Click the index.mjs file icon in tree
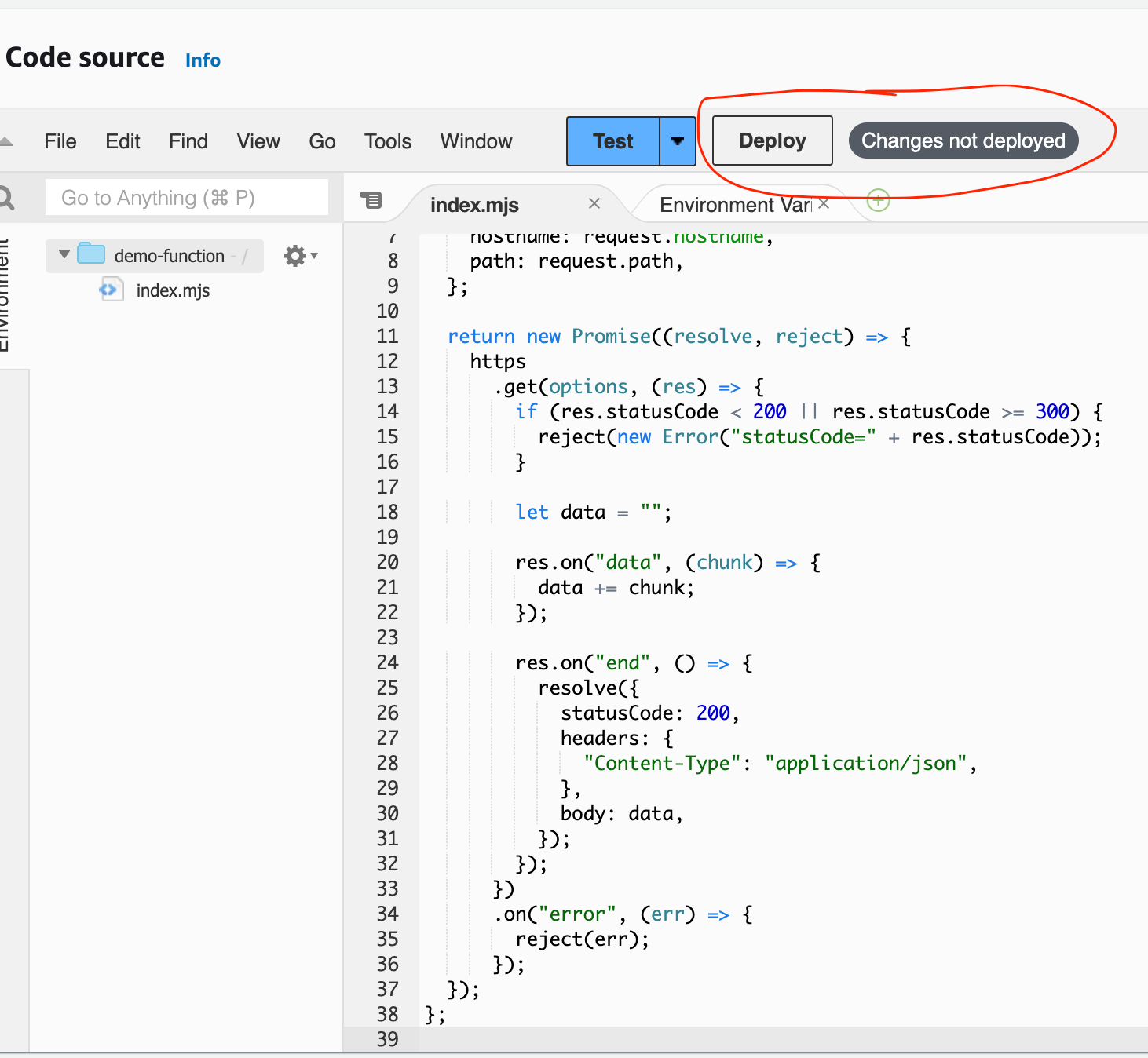The width and height of the screenshot is (1148, 1058). point(111,290)
